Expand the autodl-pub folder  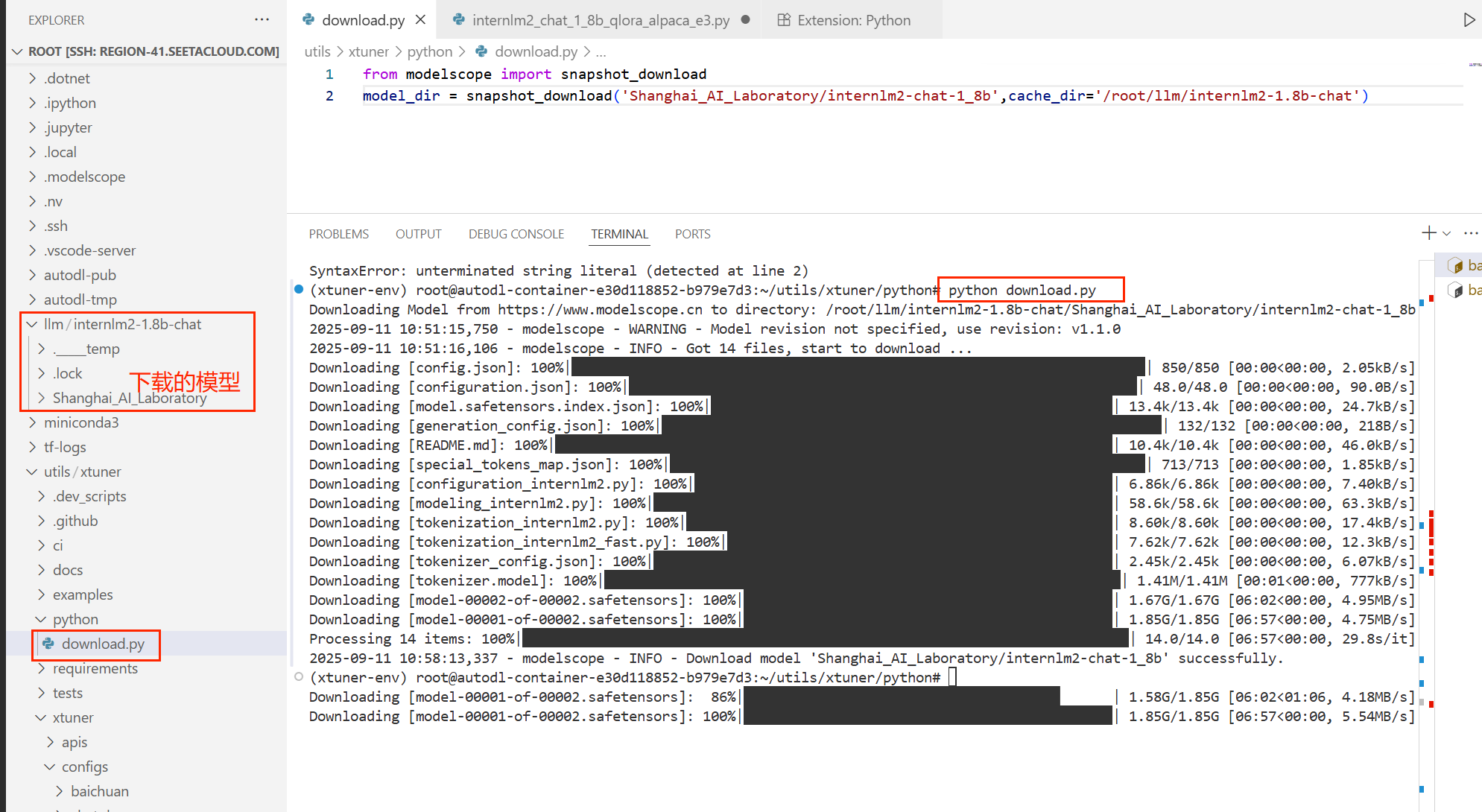pyautogui.click(x=146, y=275)
